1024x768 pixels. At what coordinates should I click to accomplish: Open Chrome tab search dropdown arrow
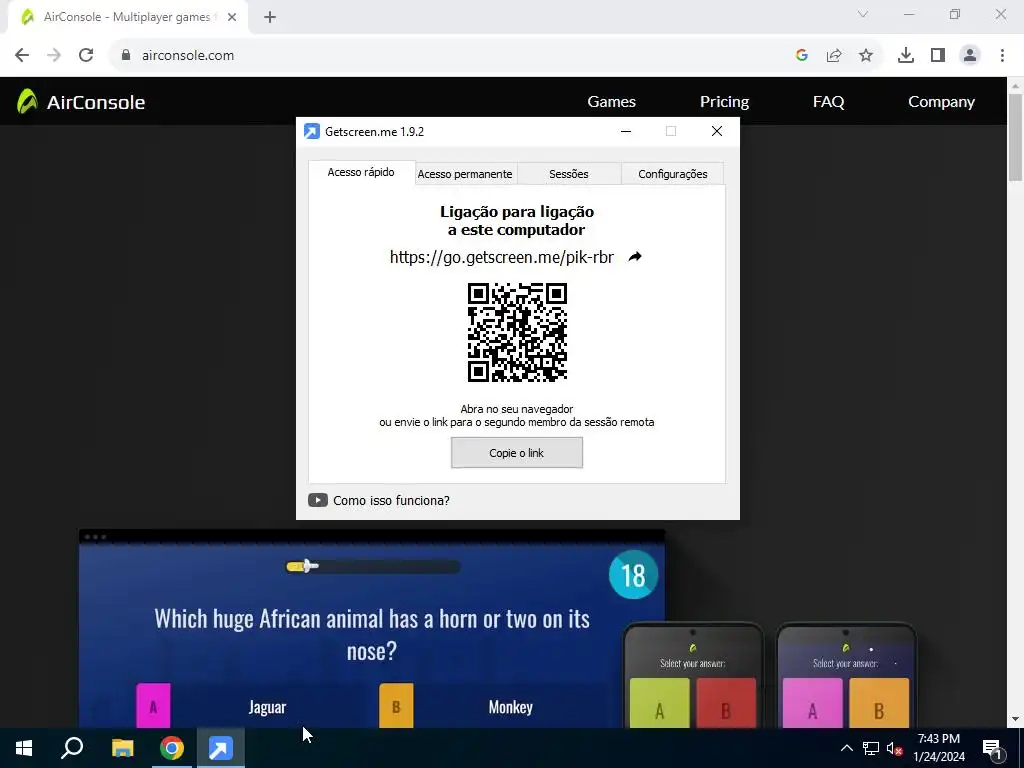coord(863,14)
